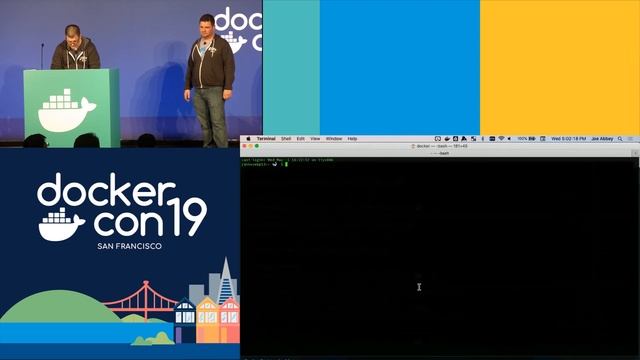Viewport: 640px width, 360px height.
Task: Click the terminal prompt cursor line
Action: click(264, 164)
